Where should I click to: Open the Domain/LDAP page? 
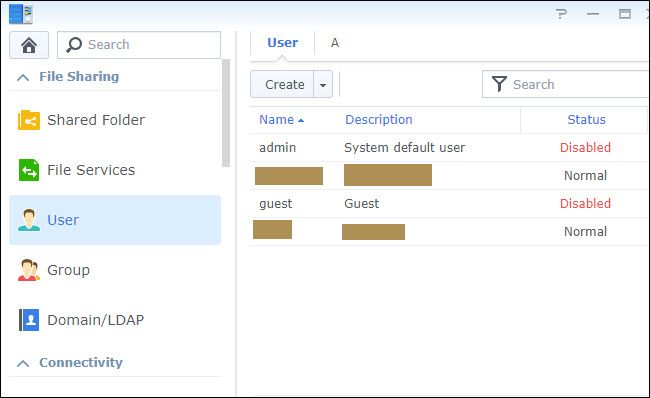tap(115, 320)
